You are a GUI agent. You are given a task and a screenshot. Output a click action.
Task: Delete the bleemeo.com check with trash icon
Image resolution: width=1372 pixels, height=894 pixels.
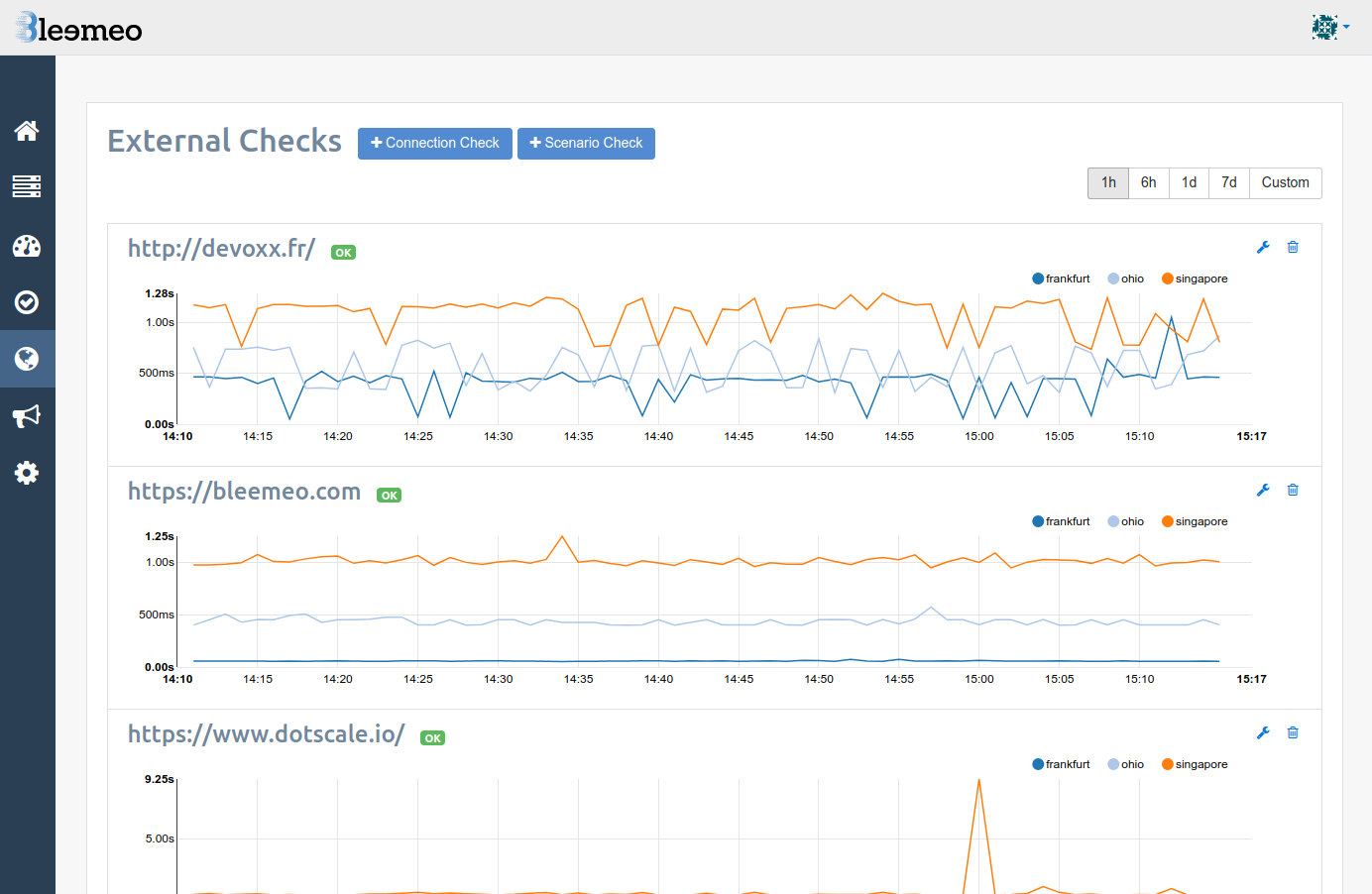1293,491
